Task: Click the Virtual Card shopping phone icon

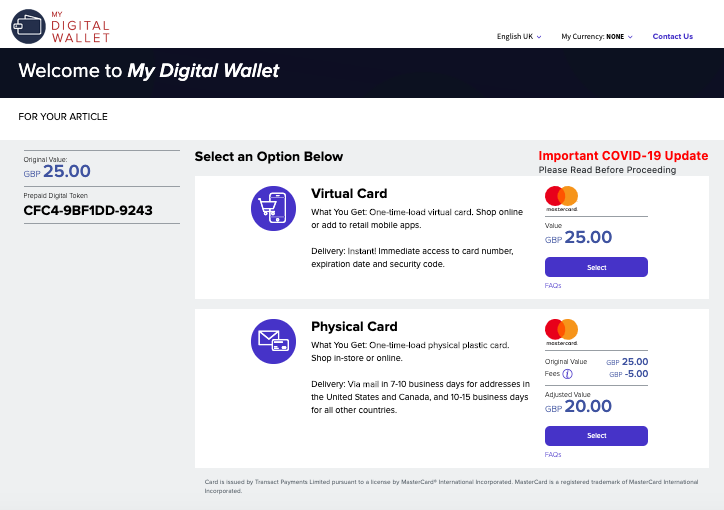Action: 273,209
